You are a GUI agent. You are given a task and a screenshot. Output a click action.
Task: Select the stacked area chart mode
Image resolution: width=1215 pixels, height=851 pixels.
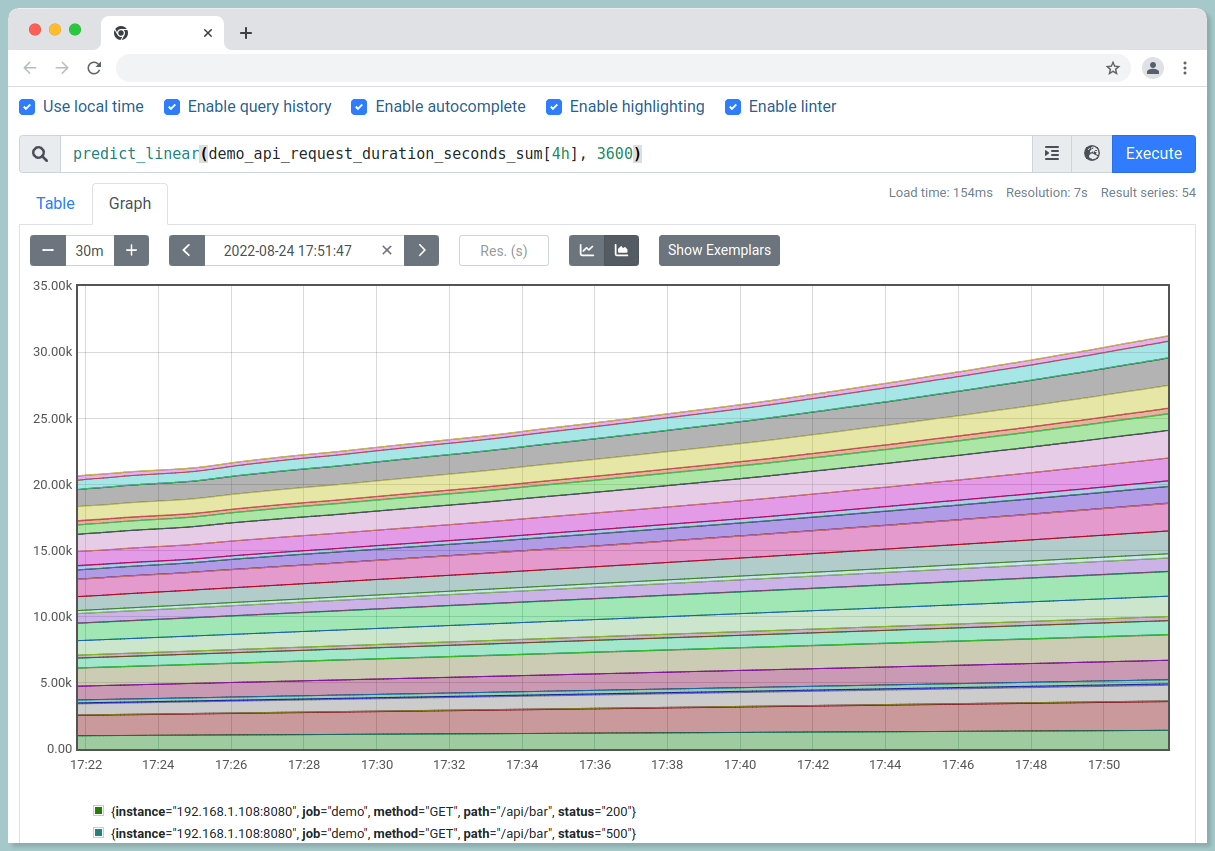(621, 250)
